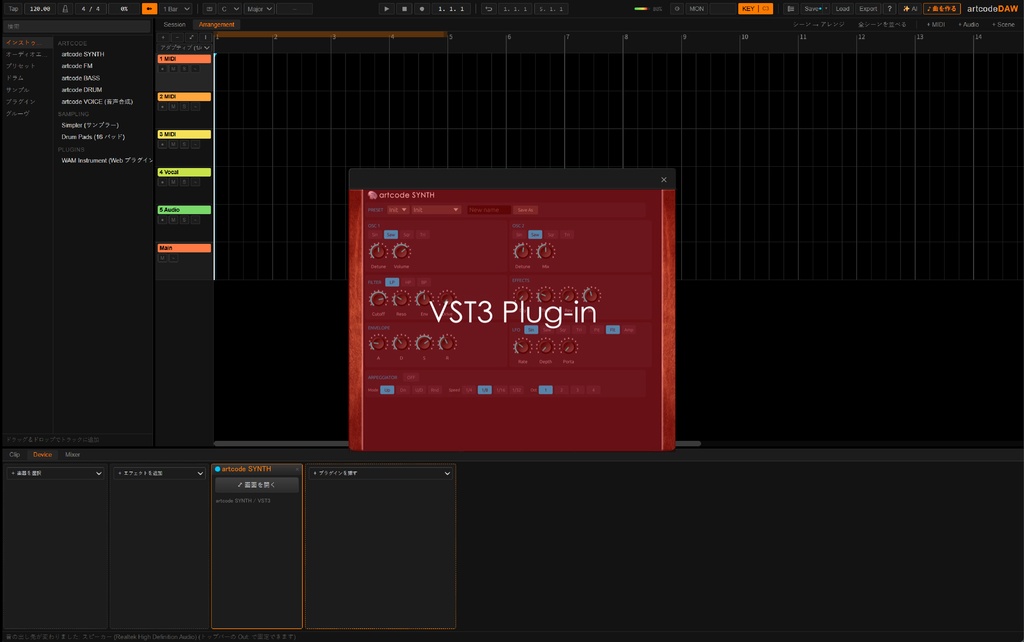Click the Load button

(842, 8)
